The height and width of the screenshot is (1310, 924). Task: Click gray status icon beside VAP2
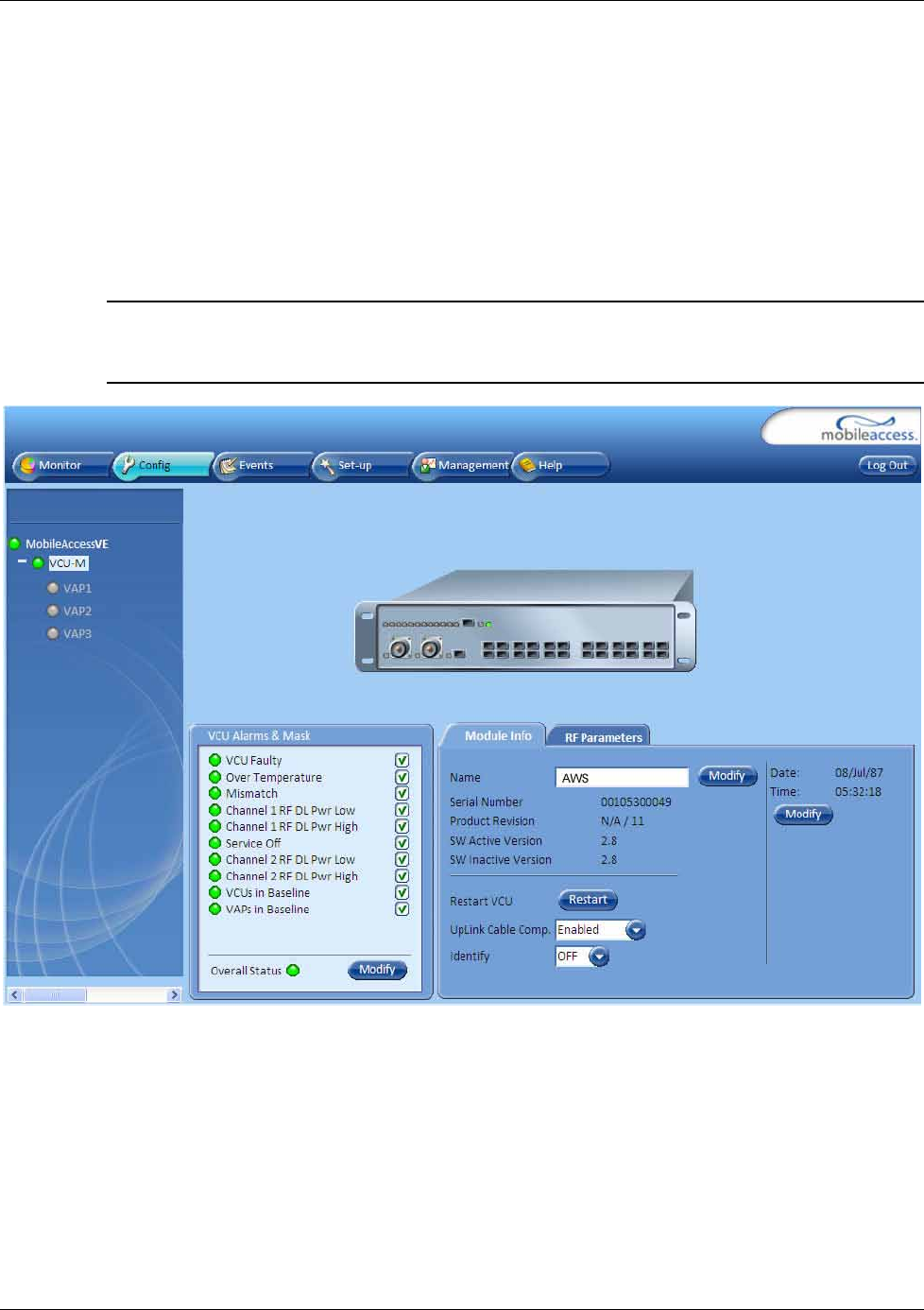(x=53, y=611)
